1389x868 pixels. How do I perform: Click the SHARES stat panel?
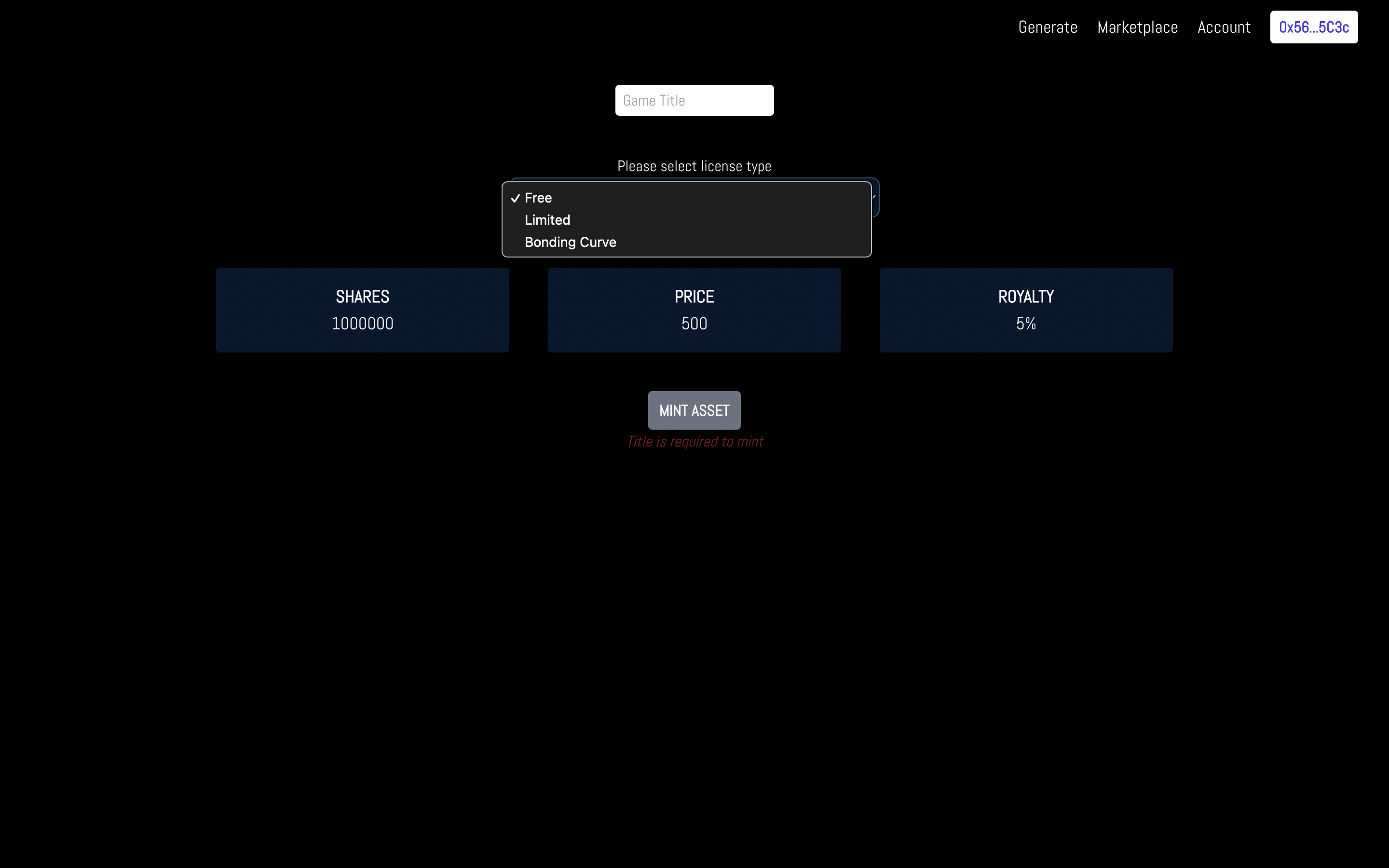point(362,310)
